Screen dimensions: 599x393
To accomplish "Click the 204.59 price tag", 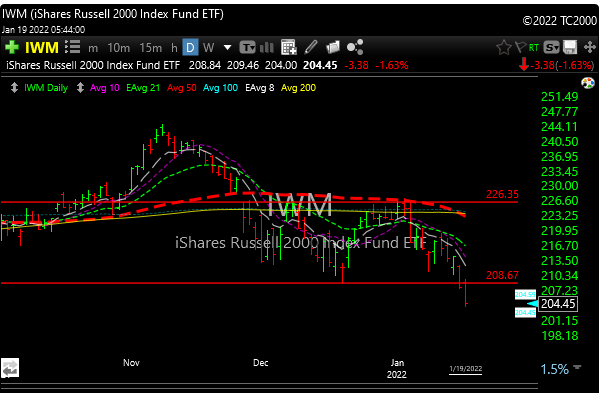I will pyautogui.click(x=525, y=294).
